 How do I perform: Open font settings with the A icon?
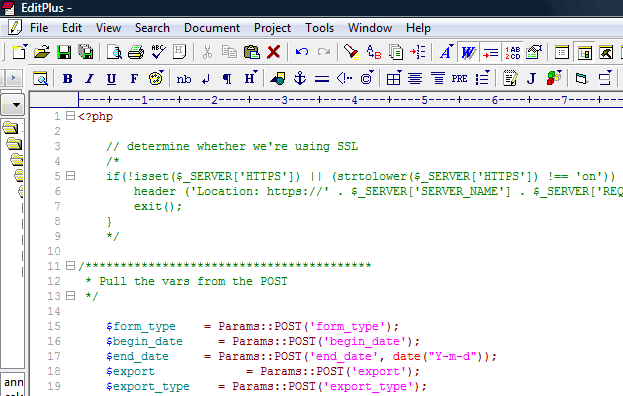click(447, 52)
